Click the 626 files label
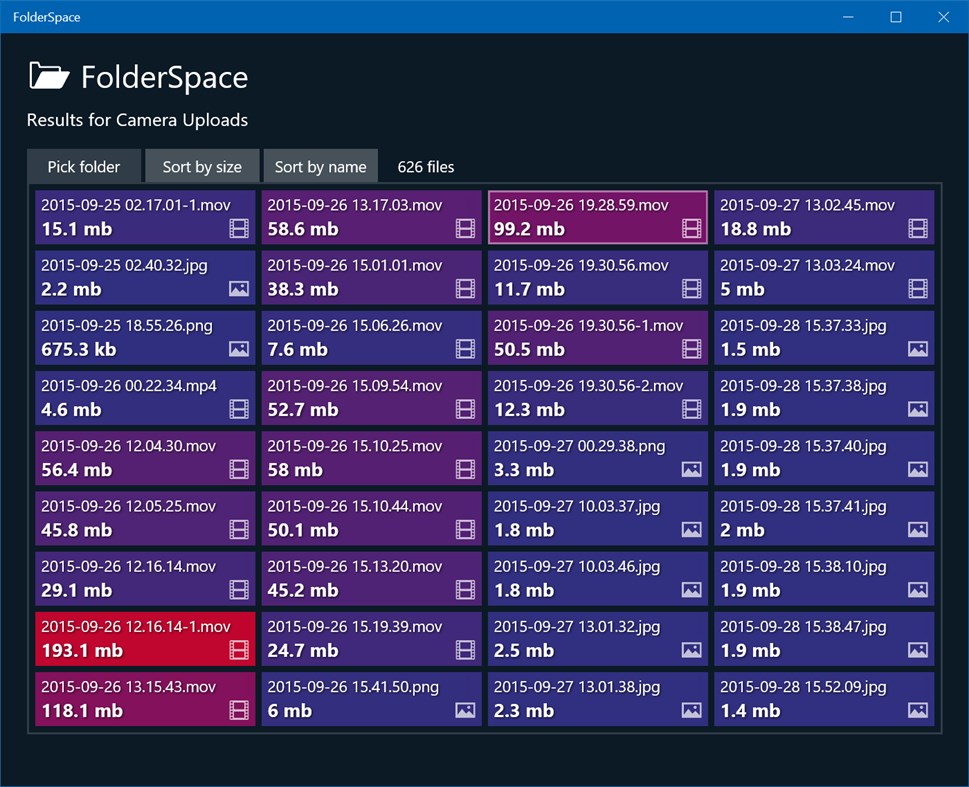 [x=425, y=166]
